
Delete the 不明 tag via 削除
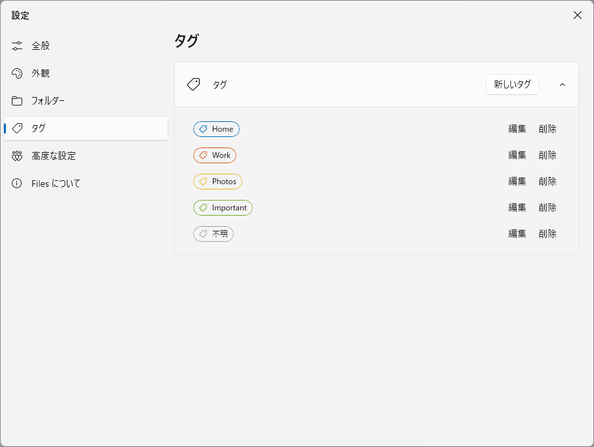(547, 234)
